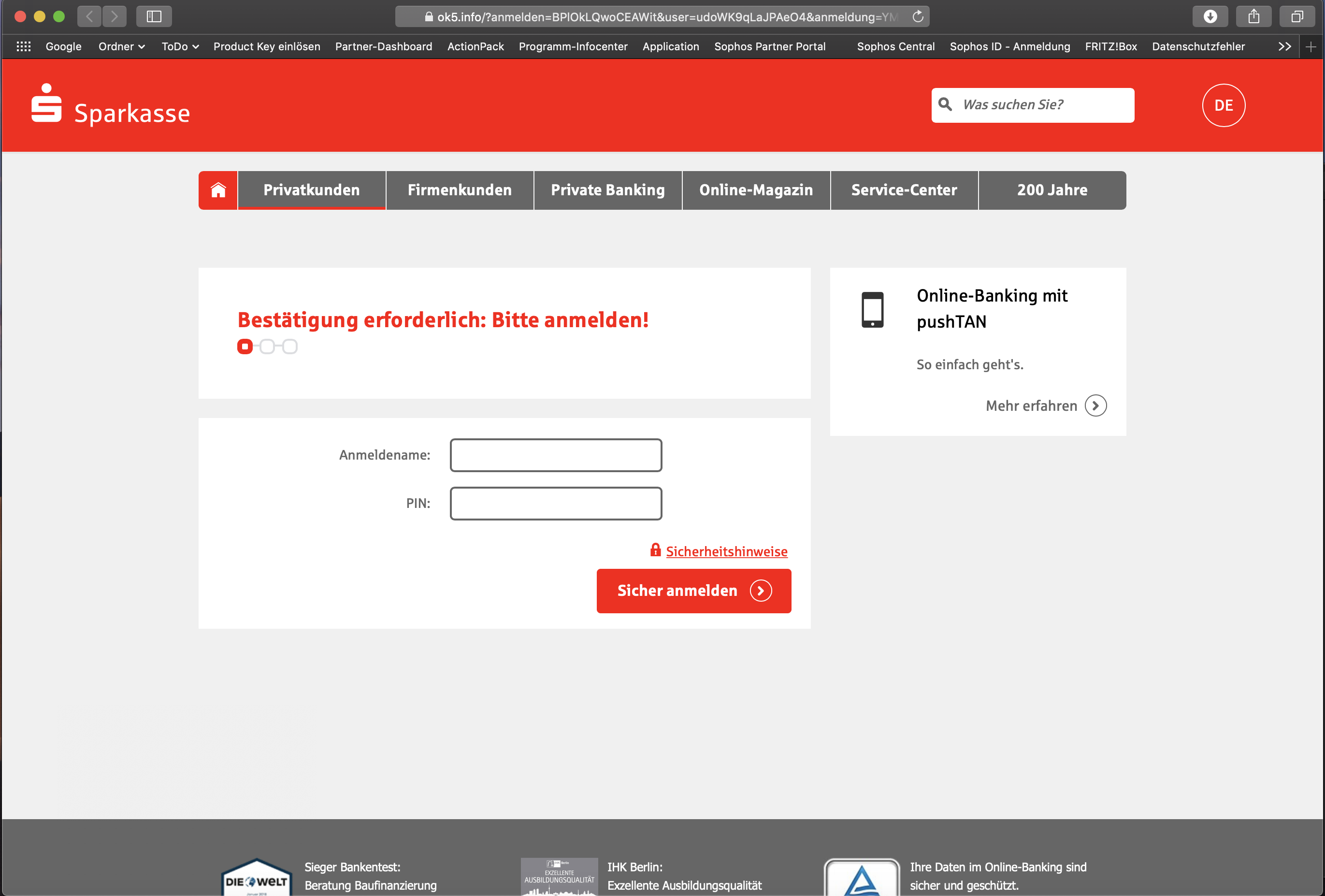The height and width of the screenshot is (896, 1325).
Task: Focus the Anmeldename input field
Action: (x=556, y=455)
